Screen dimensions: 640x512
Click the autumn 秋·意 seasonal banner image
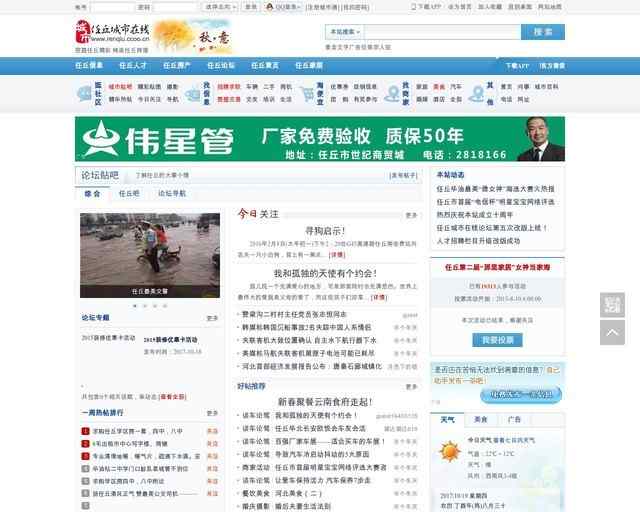[193, 36]
